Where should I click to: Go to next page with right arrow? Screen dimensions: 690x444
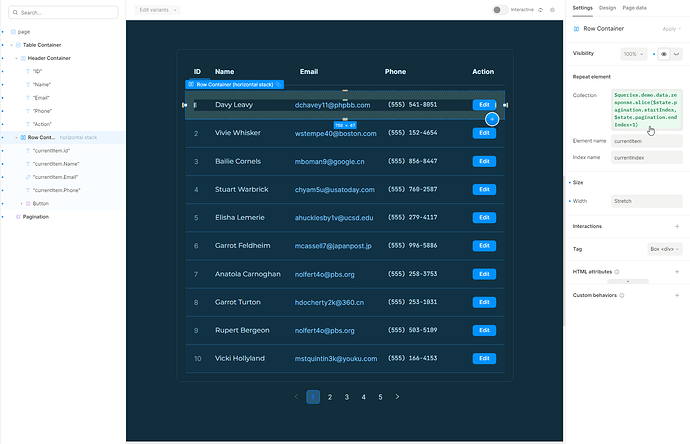click(398, 397)
